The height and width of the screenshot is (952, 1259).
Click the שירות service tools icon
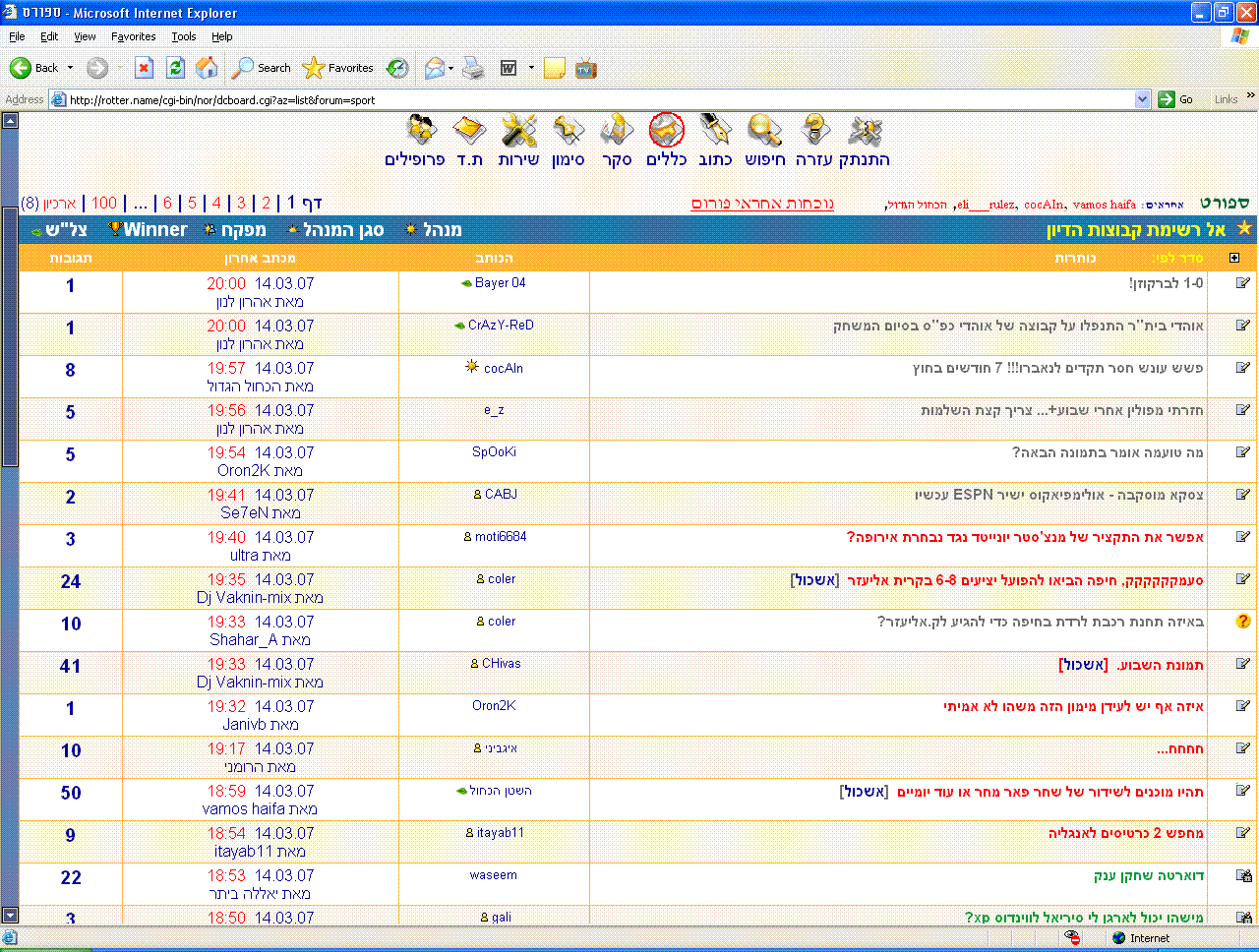tap(518, 131)
